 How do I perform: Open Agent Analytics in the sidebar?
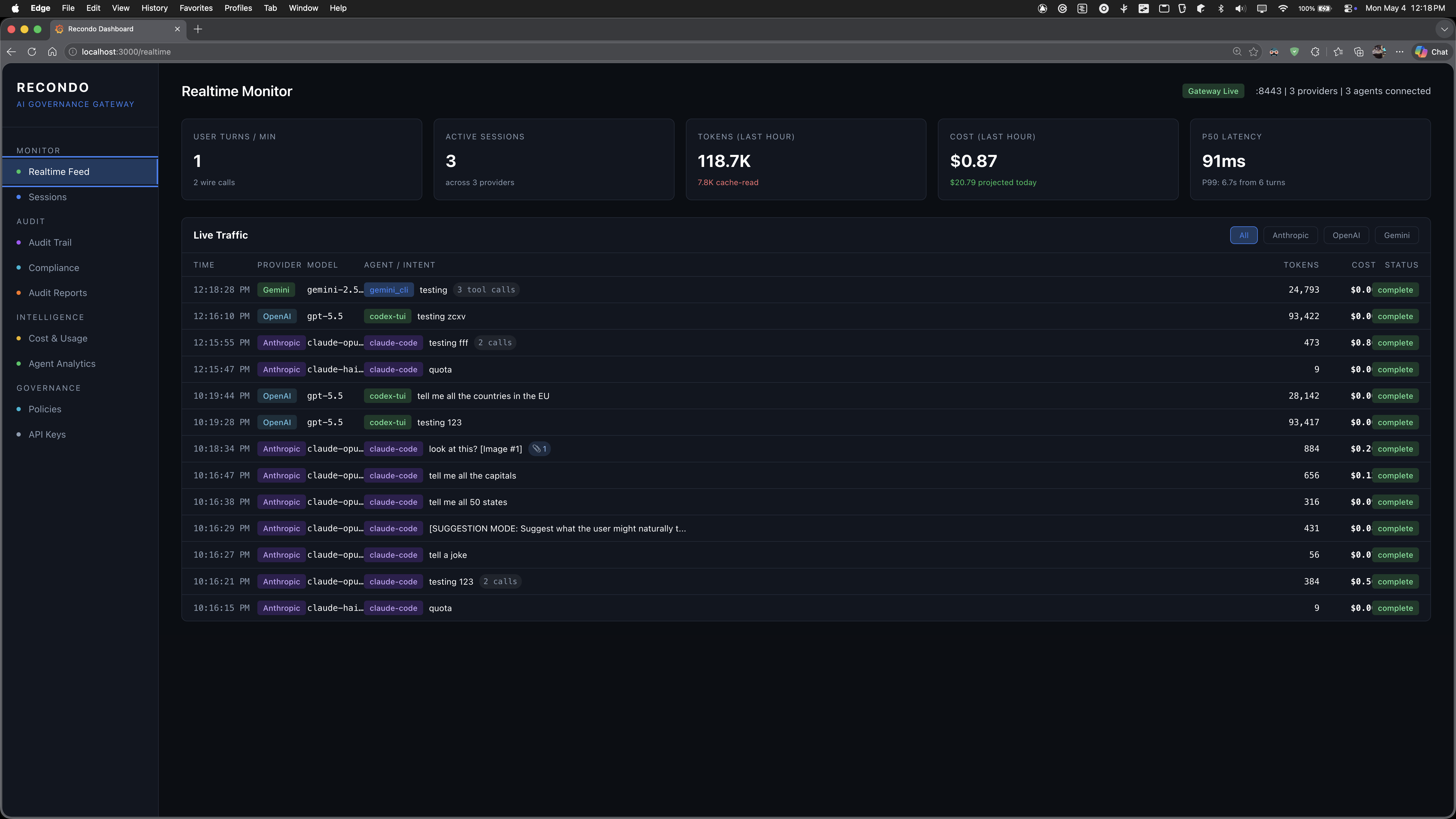point(80,363)
